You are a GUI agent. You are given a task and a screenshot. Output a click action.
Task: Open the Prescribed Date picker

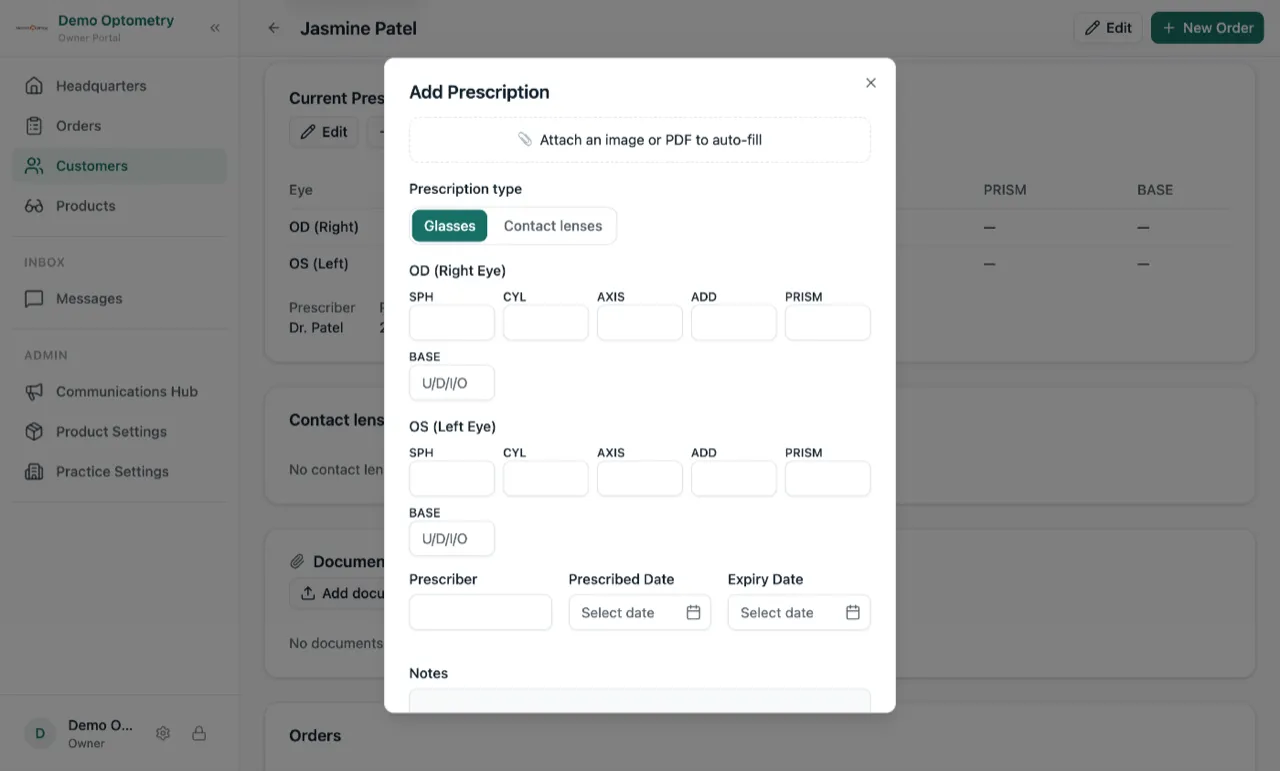pos(640,613)
